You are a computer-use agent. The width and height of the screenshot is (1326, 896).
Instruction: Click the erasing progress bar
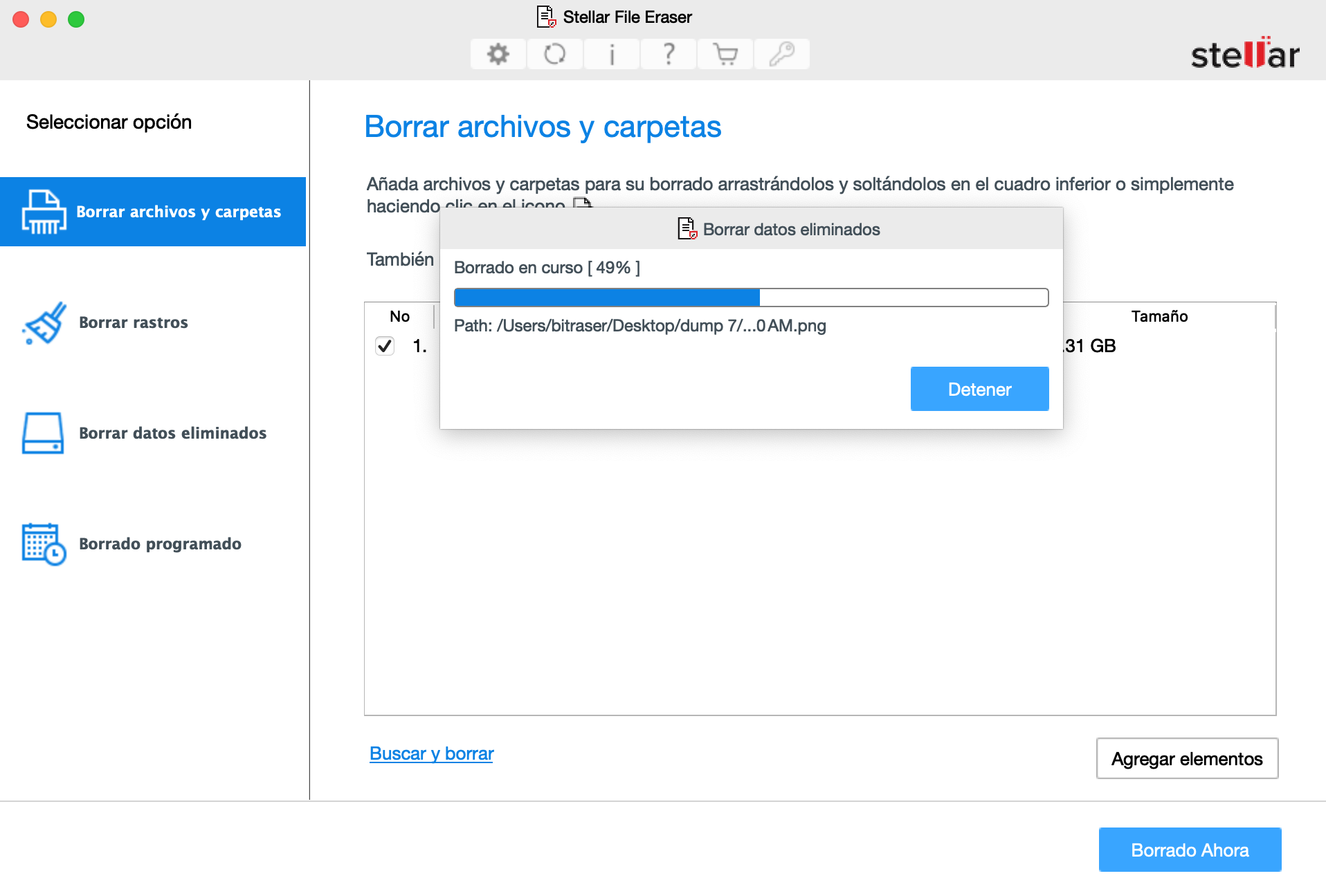(751, 298)
